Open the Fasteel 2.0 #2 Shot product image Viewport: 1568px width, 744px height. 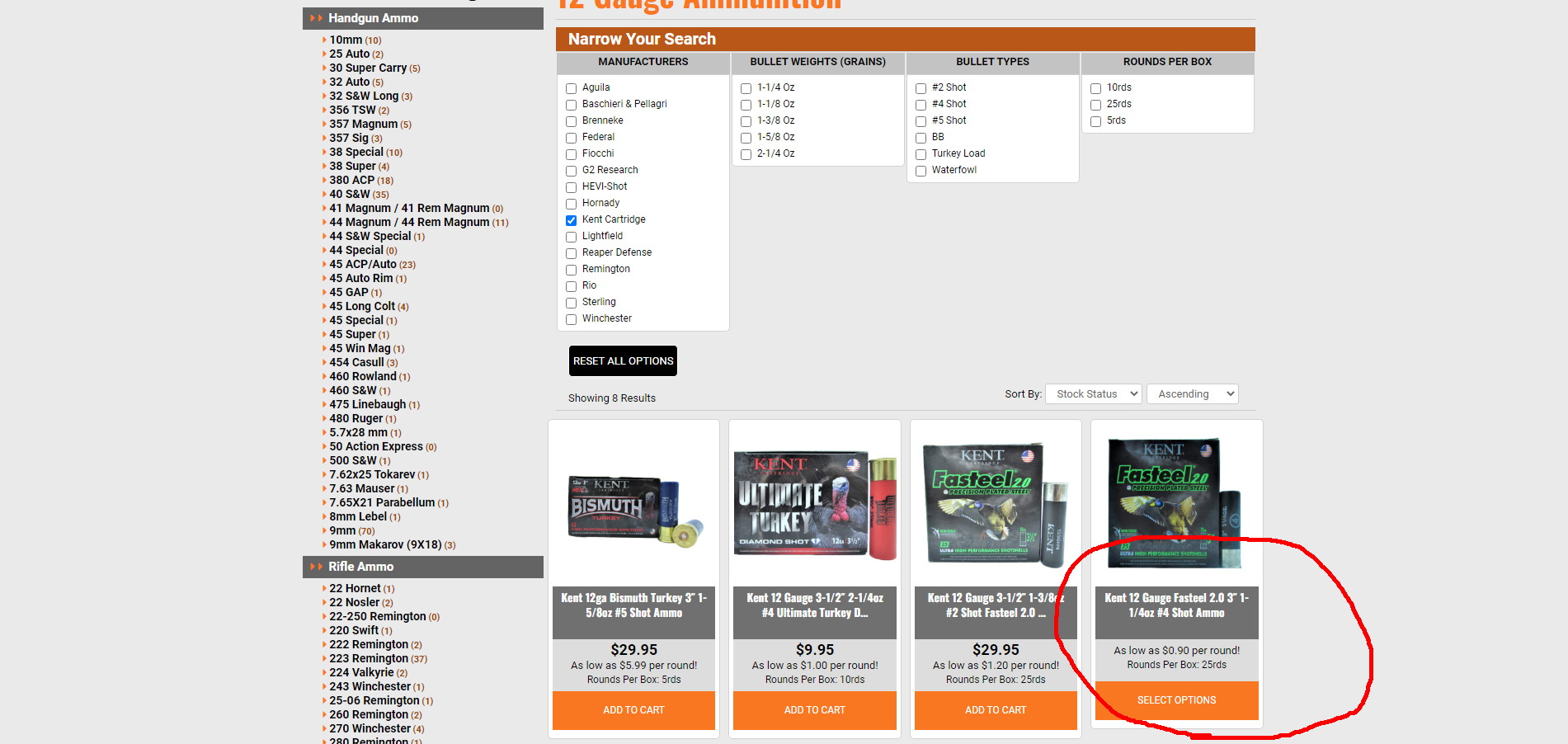coord(996,505)
